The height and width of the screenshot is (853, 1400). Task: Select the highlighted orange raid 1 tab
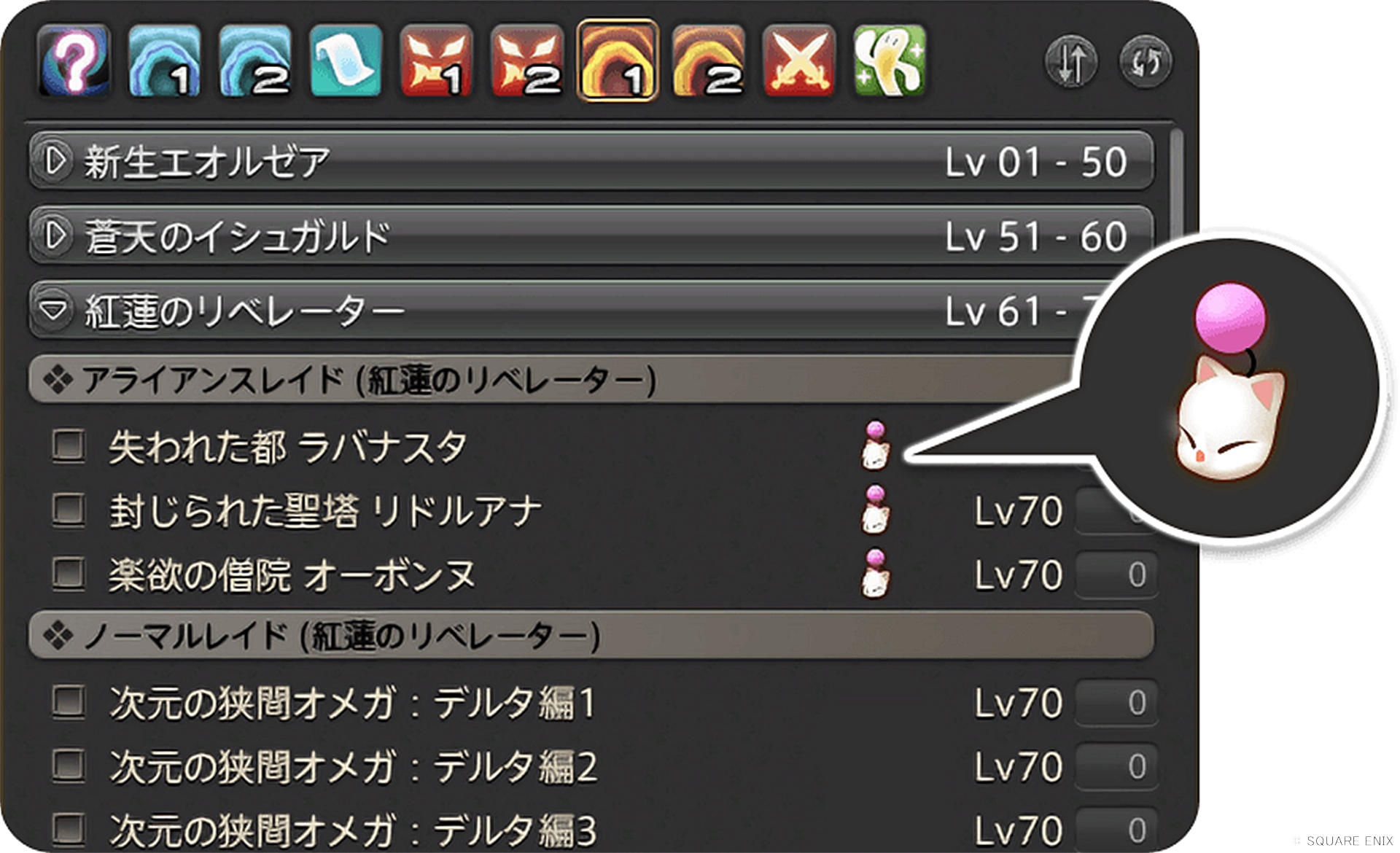point(618,61)
